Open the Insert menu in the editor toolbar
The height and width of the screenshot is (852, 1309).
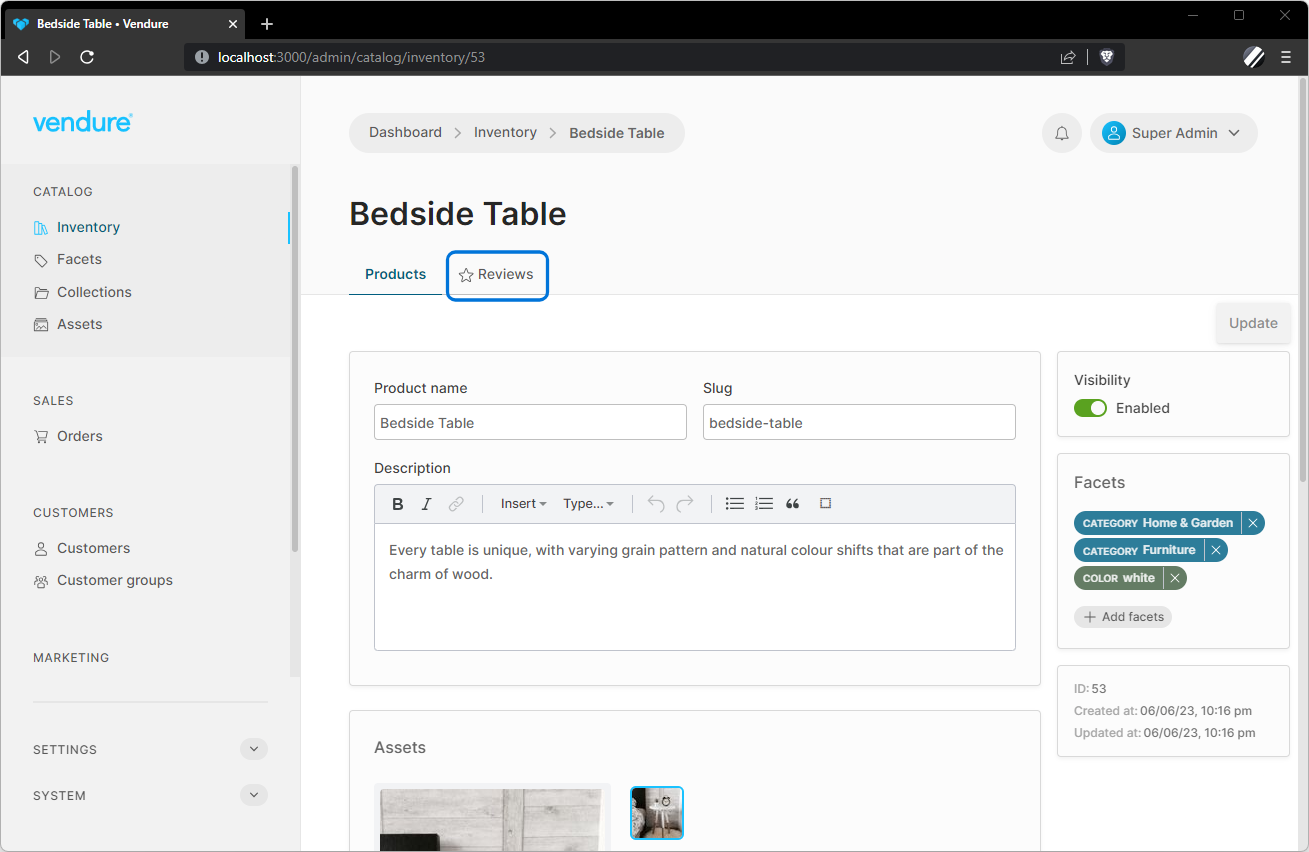tap(521, 503)
